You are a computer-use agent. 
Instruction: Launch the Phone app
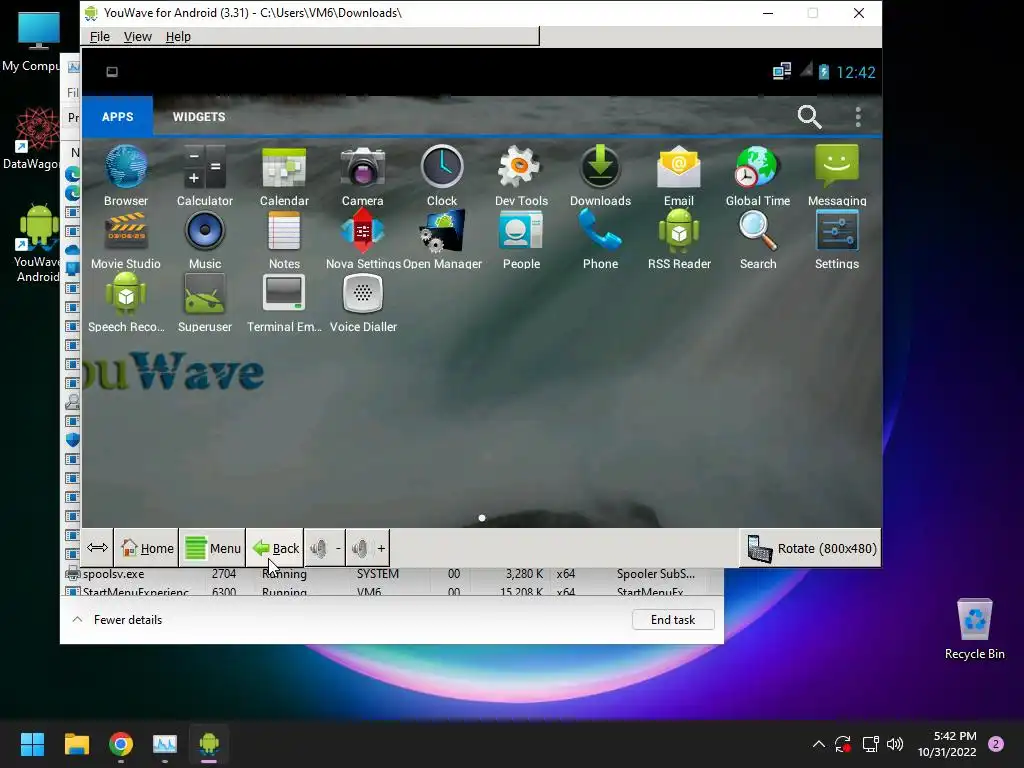[x=600, y=239]
